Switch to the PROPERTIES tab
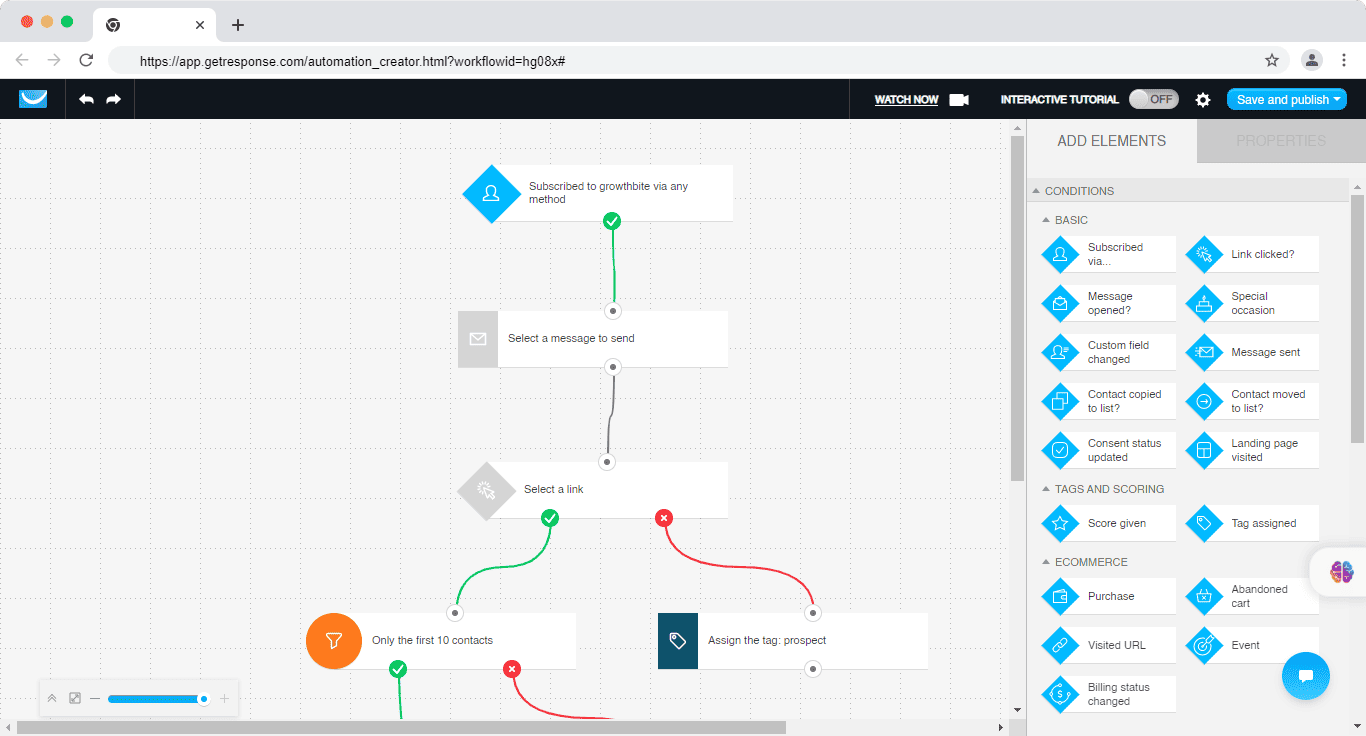The height and width of the screenshot is (736, 1366). click(1280, 141)
